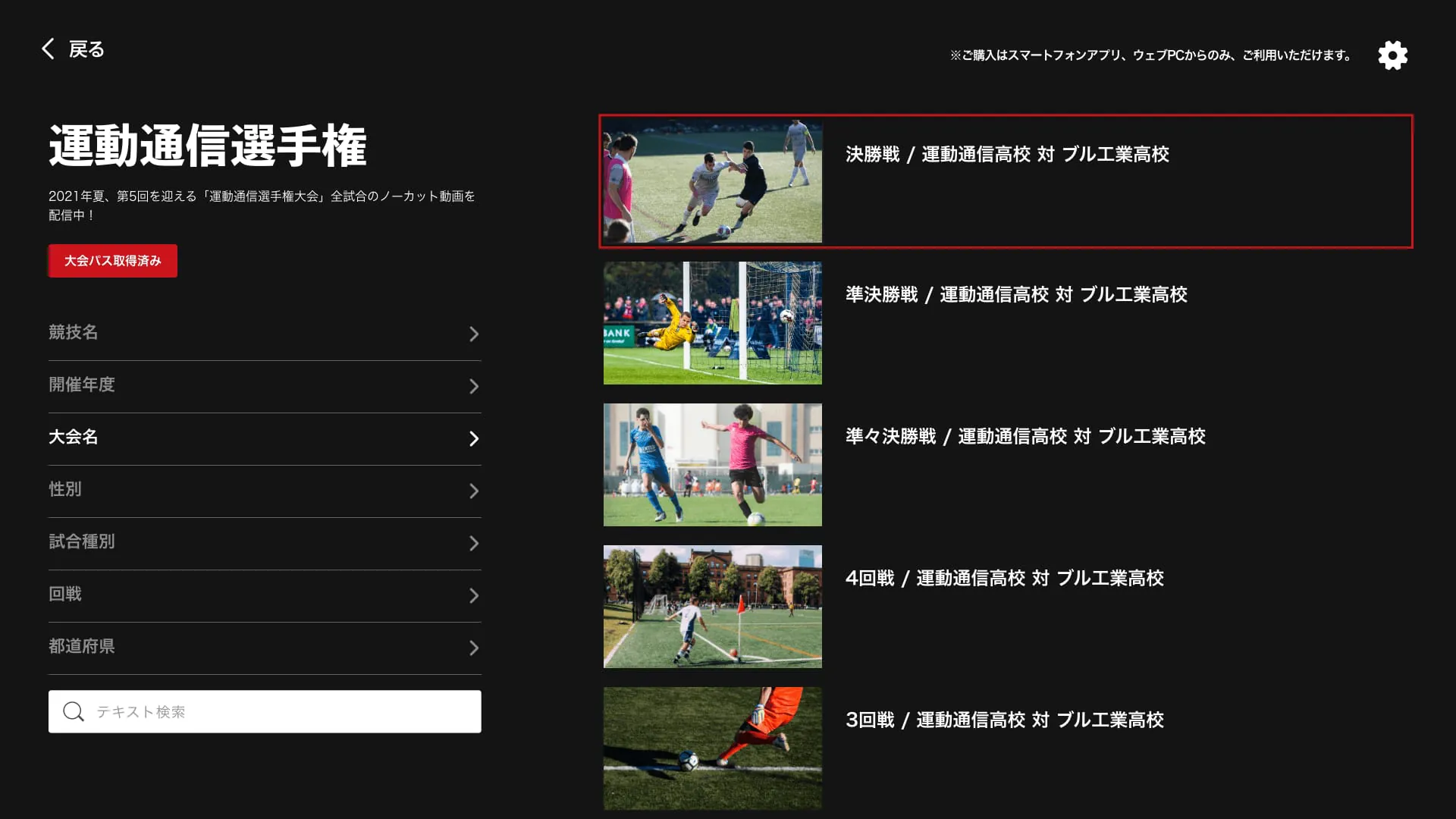Click the back arrow chevron icon

(49, 49)
